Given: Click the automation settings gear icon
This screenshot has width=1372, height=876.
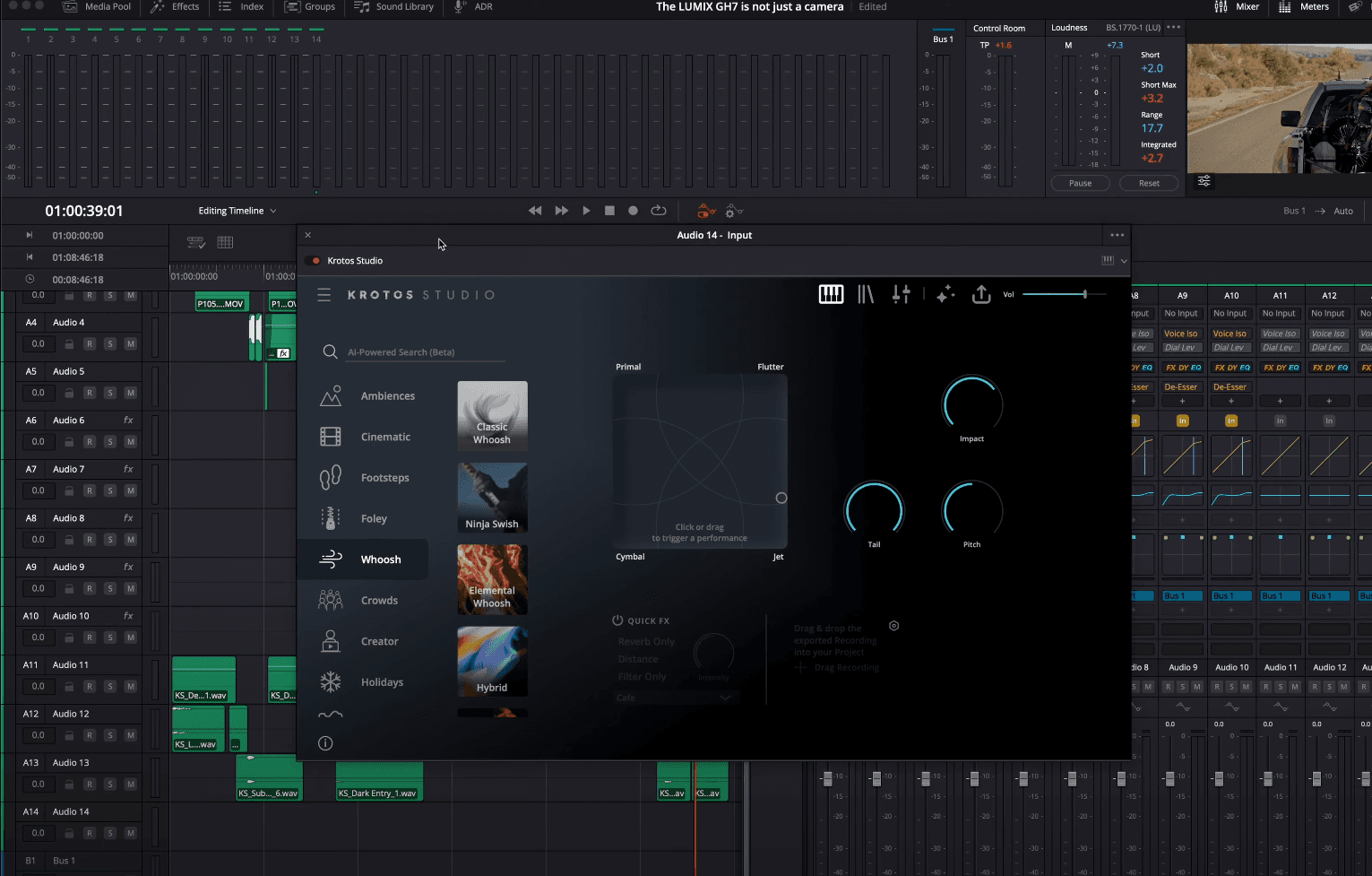Looking at the screenshot, I should click(x=734, y=211).
